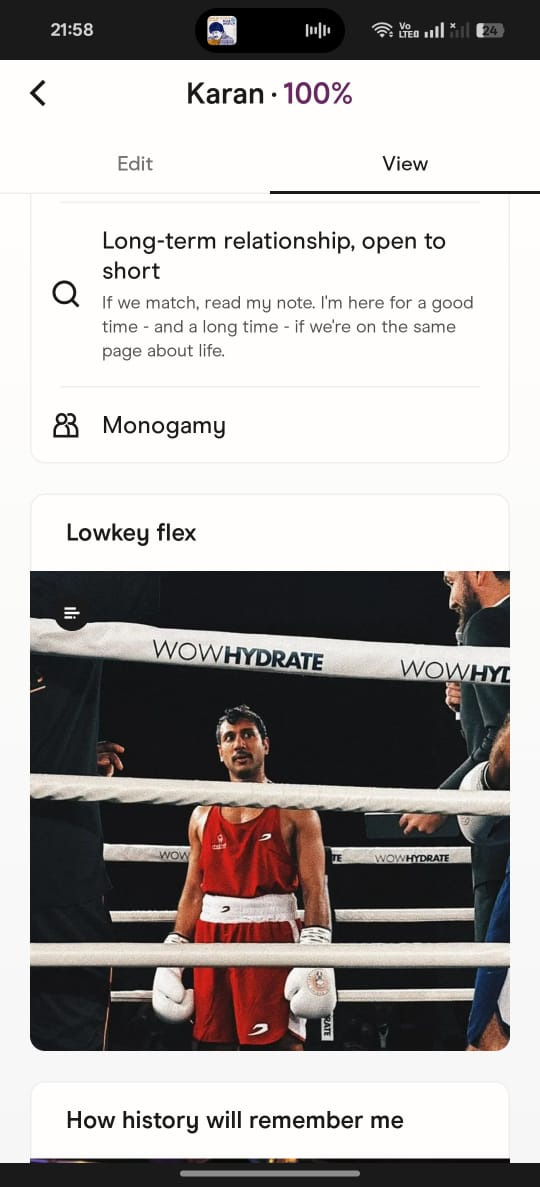Click the 100% profile completion label

point(318,94)
